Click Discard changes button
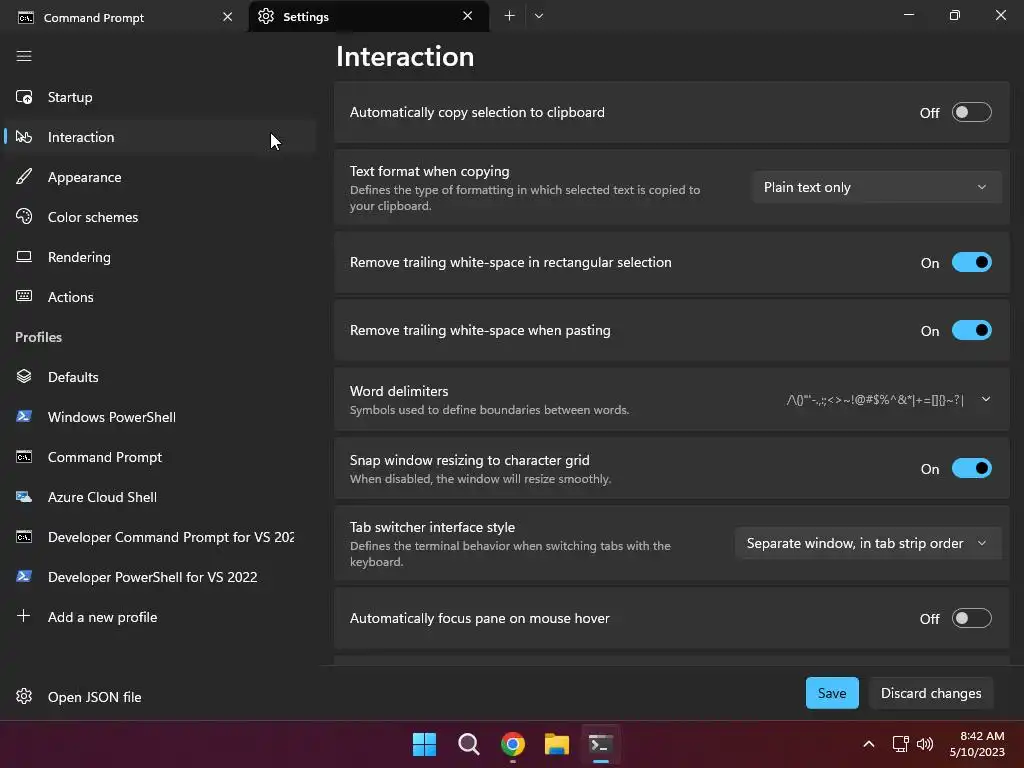1024x768 pixels. point(931,693)
